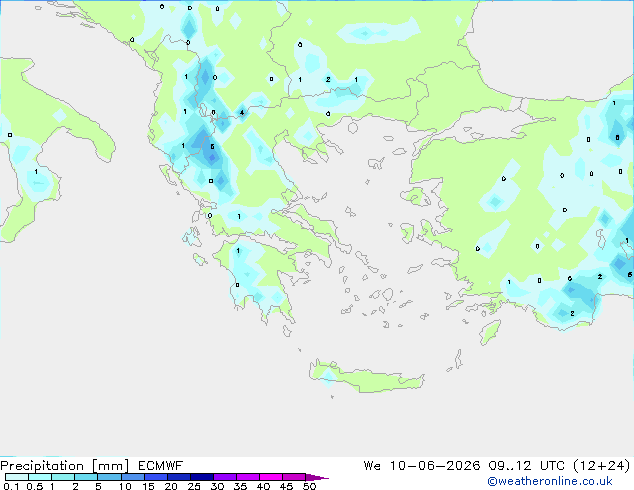Click the '25' legend scale number

click(x=194, y=486)
